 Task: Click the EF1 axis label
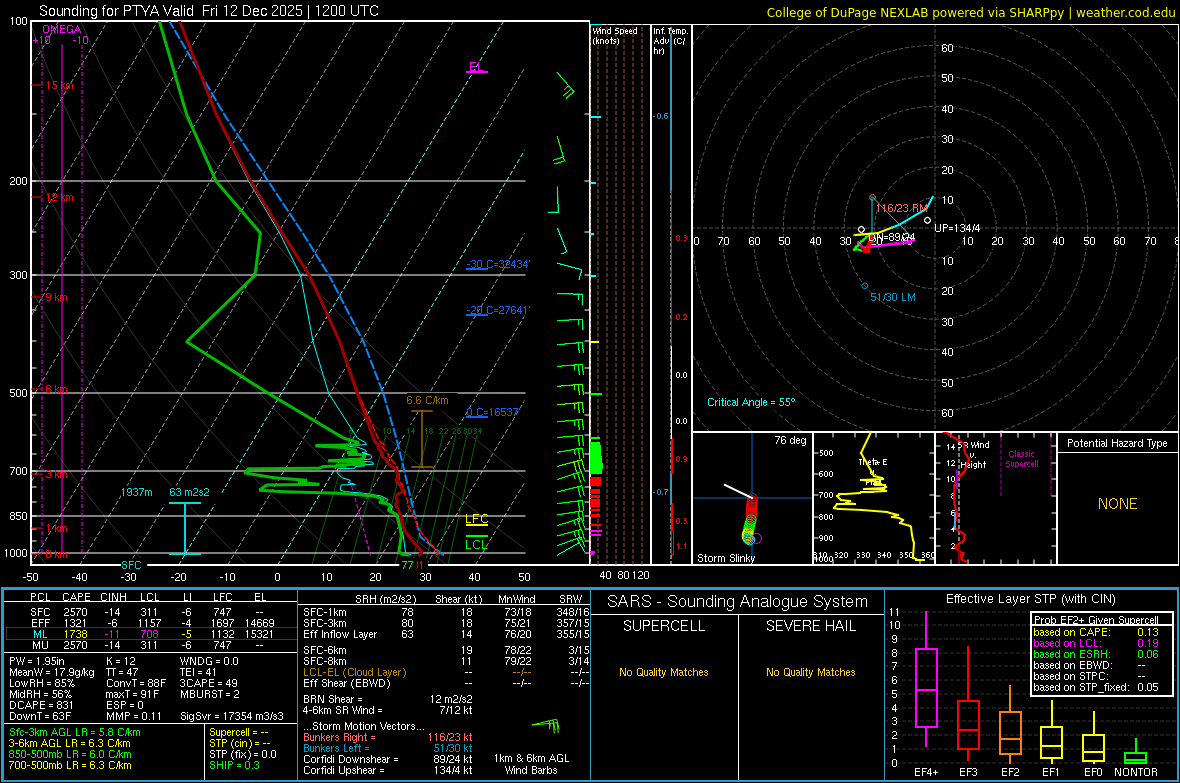(1051, 772)
